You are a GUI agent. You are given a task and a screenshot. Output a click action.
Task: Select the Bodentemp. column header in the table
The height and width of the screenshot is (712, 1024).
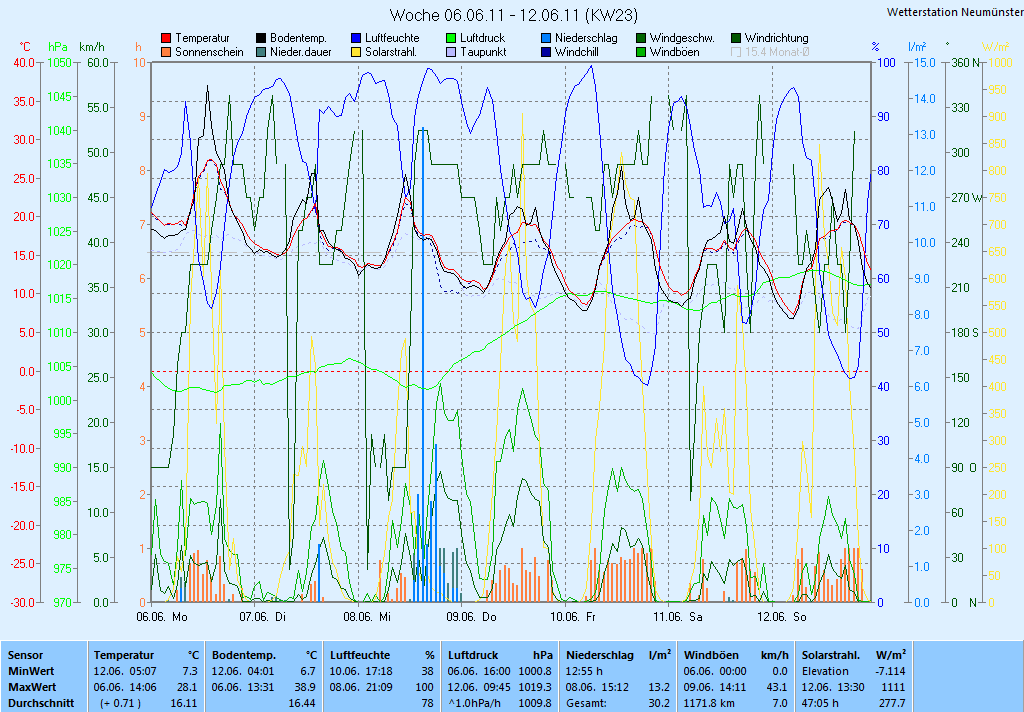(244, 655)
